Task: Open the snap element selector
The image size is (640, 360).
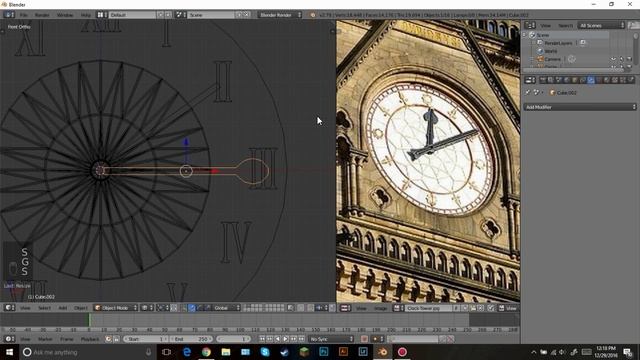Action: pyautogui.click(x=322, y=308)
